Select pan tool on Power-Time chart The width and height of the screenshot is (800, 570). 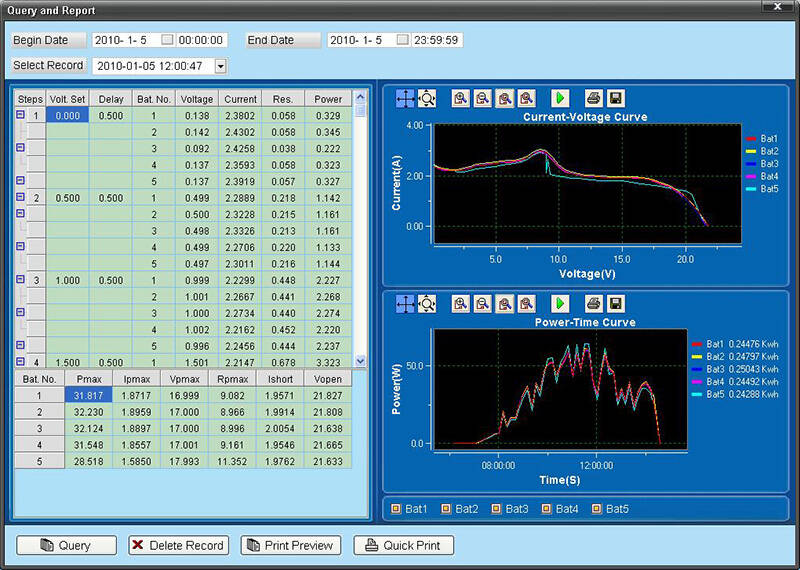click(x=406, y=303)
